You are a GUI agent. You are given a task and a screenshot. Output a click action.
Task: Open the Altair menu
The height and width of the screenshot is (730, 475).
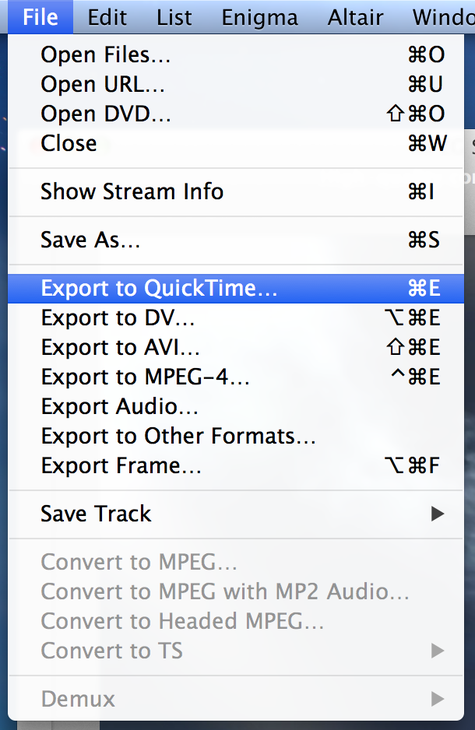(355, 17)
